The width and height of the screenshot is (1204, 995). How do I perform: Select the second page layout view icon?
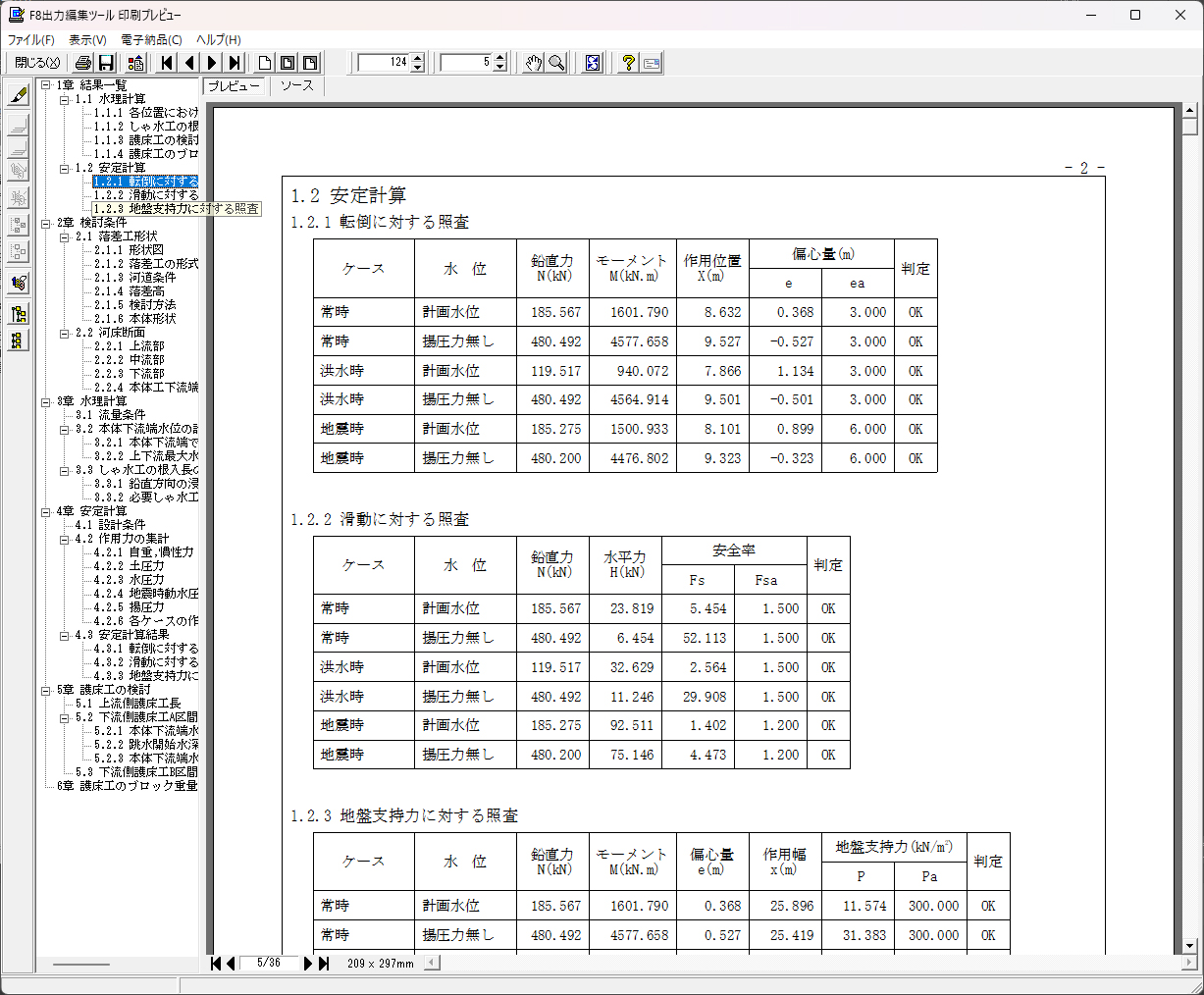(288, 63)
